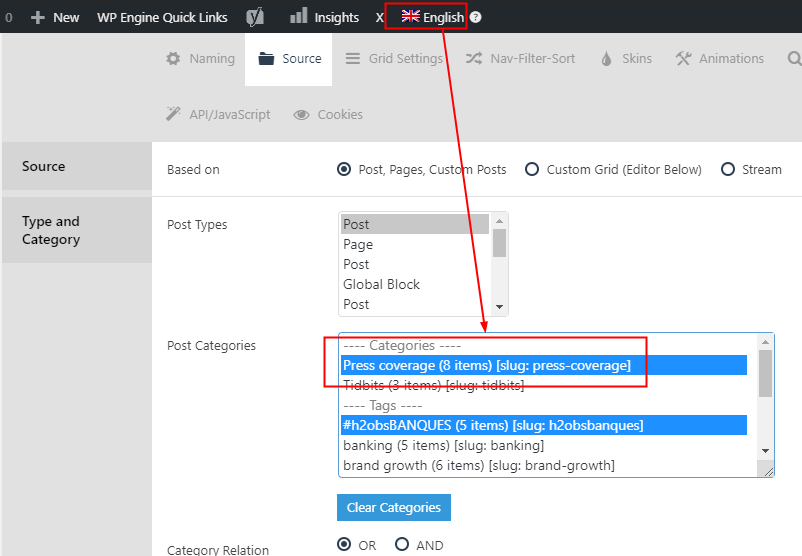802x556 pixels.
Task: Select the Source sidebar section
Action: [x=77, y=166]
